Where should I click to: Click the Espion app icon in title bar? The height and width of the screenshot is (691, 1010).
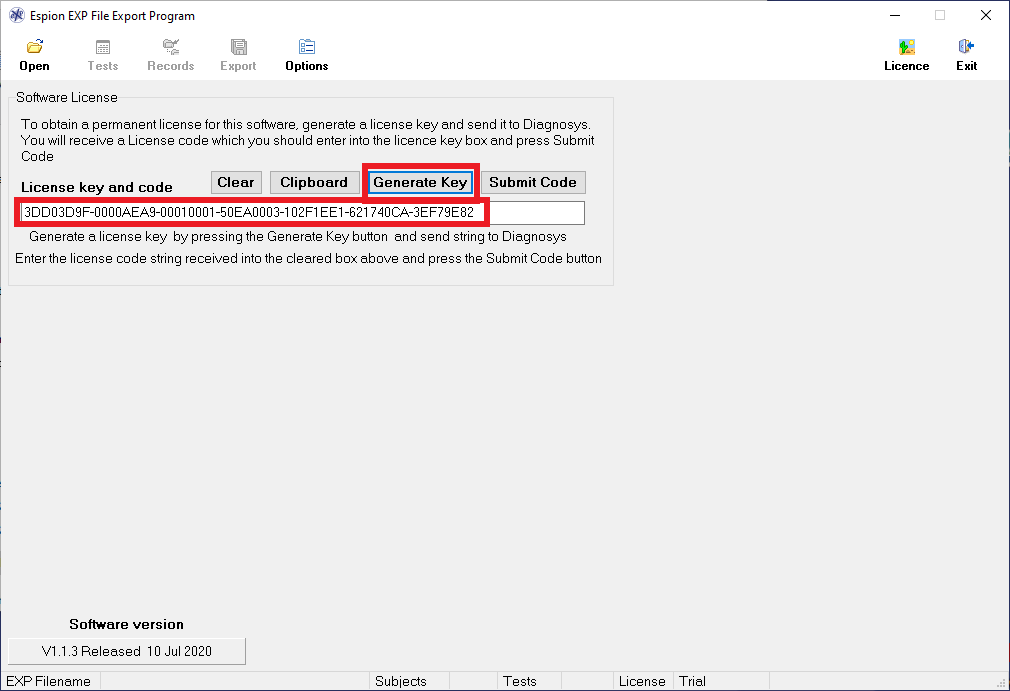[16, 15]
